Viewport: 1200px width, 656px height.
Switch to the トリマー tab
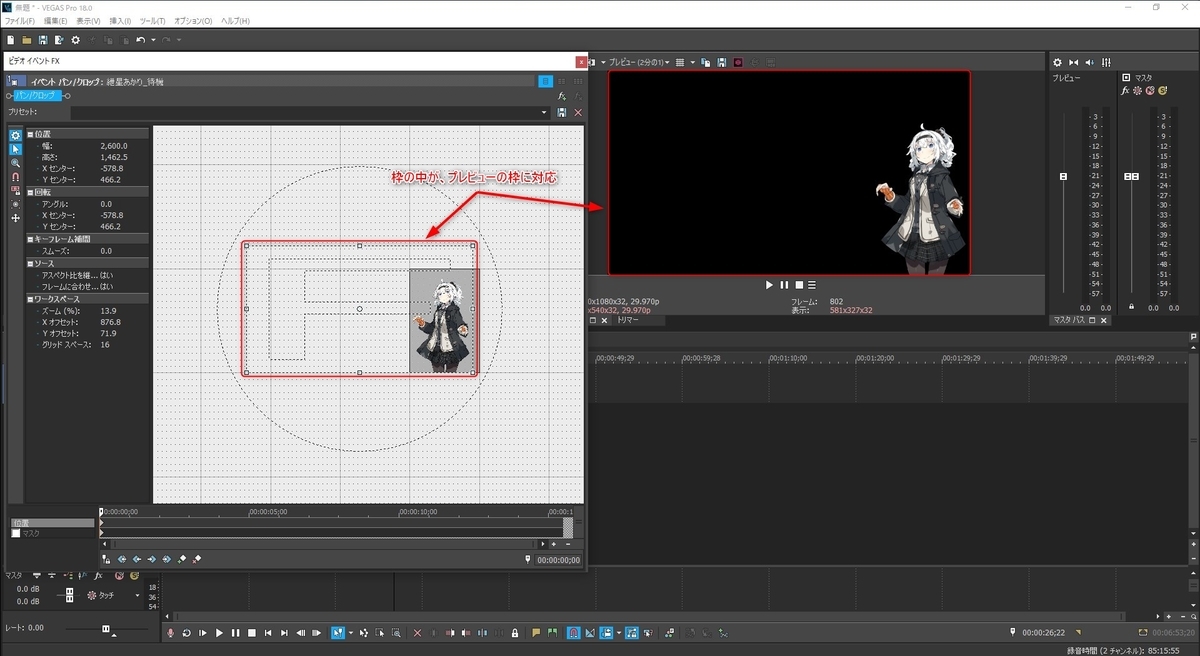pyautogui.click(x=628, y=321)
